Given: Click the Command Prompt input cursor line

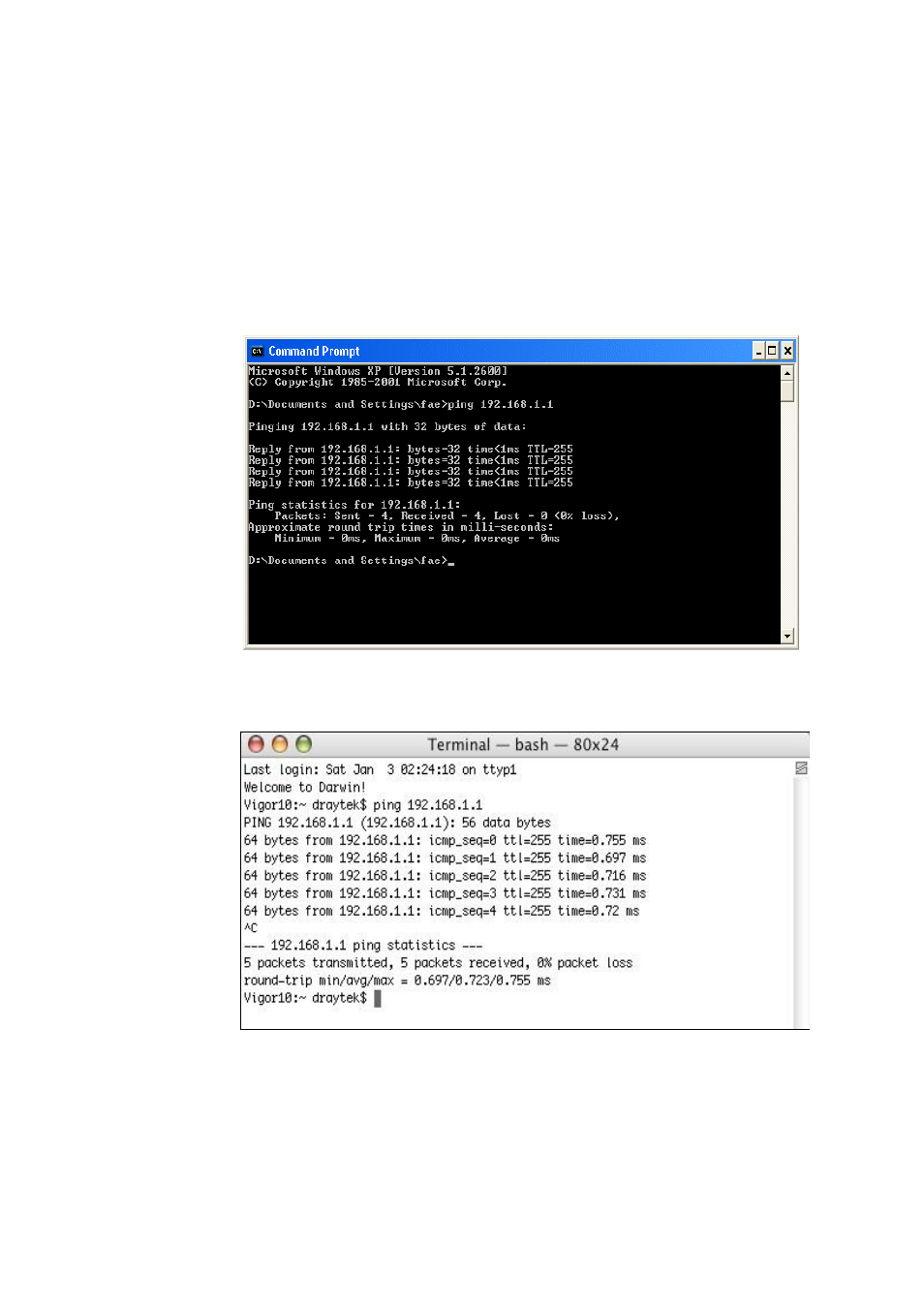Looking at the screenshot, I should tap(351, 561).
